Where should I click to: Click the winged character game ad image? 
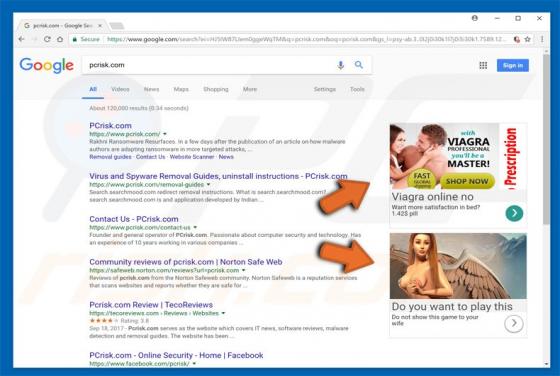[458, 266]
